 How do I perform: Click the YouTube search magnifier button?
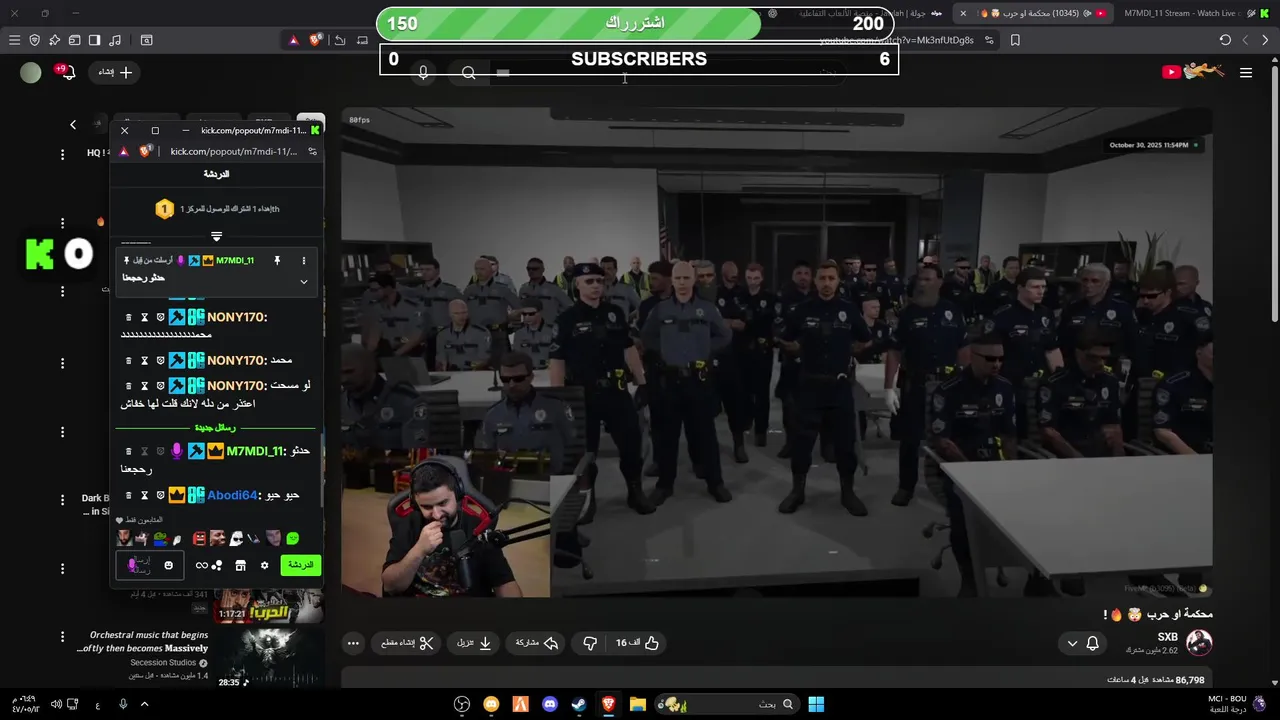click(x=469, y=73)
